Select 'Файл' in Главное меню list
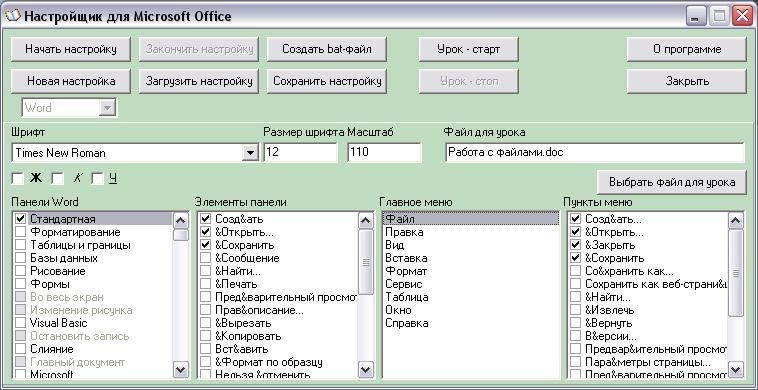This screenshot has width=758, height=390. [471, 219]
